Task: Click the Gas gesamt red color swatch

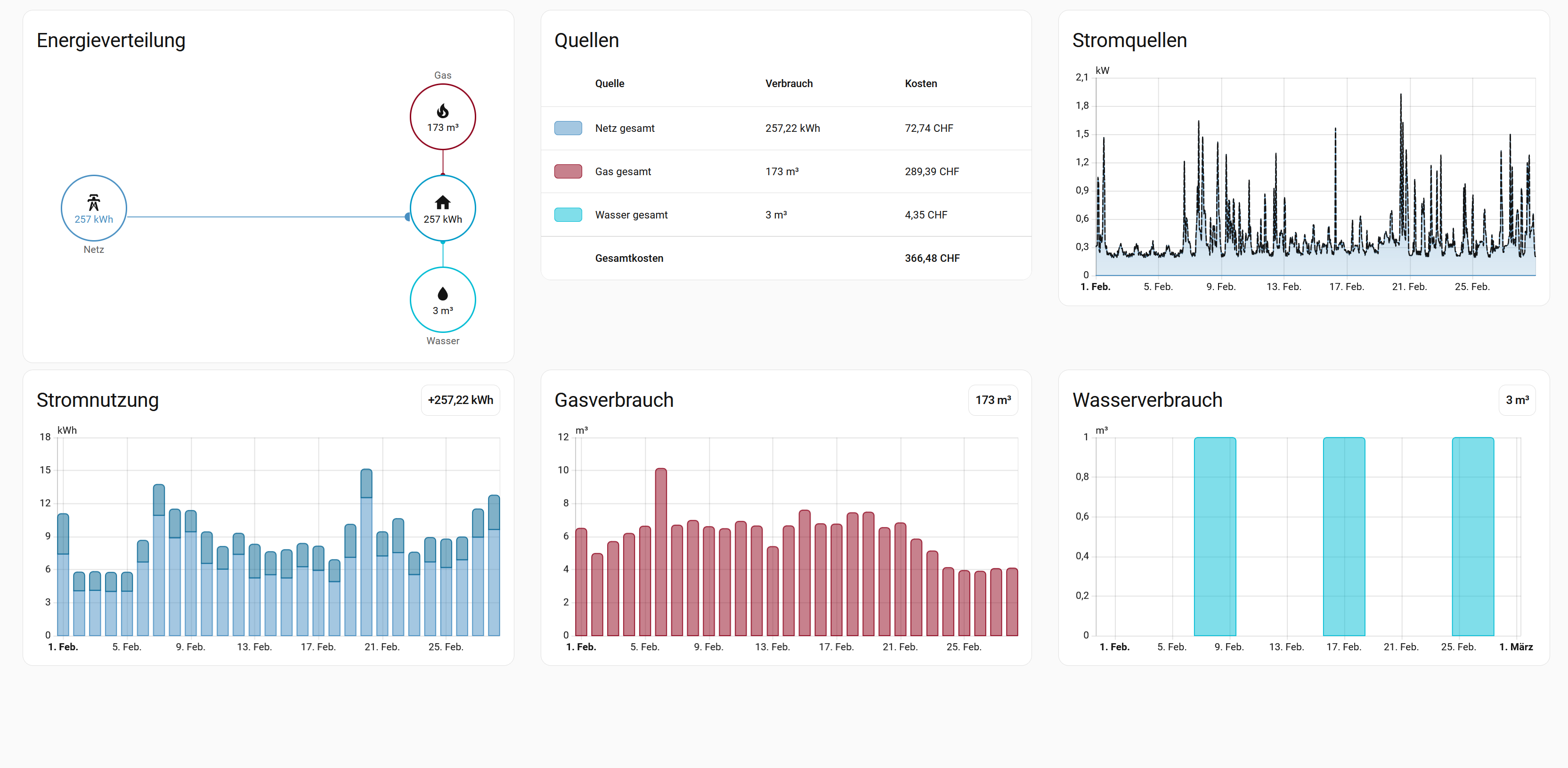Action: tap(567, 171)
